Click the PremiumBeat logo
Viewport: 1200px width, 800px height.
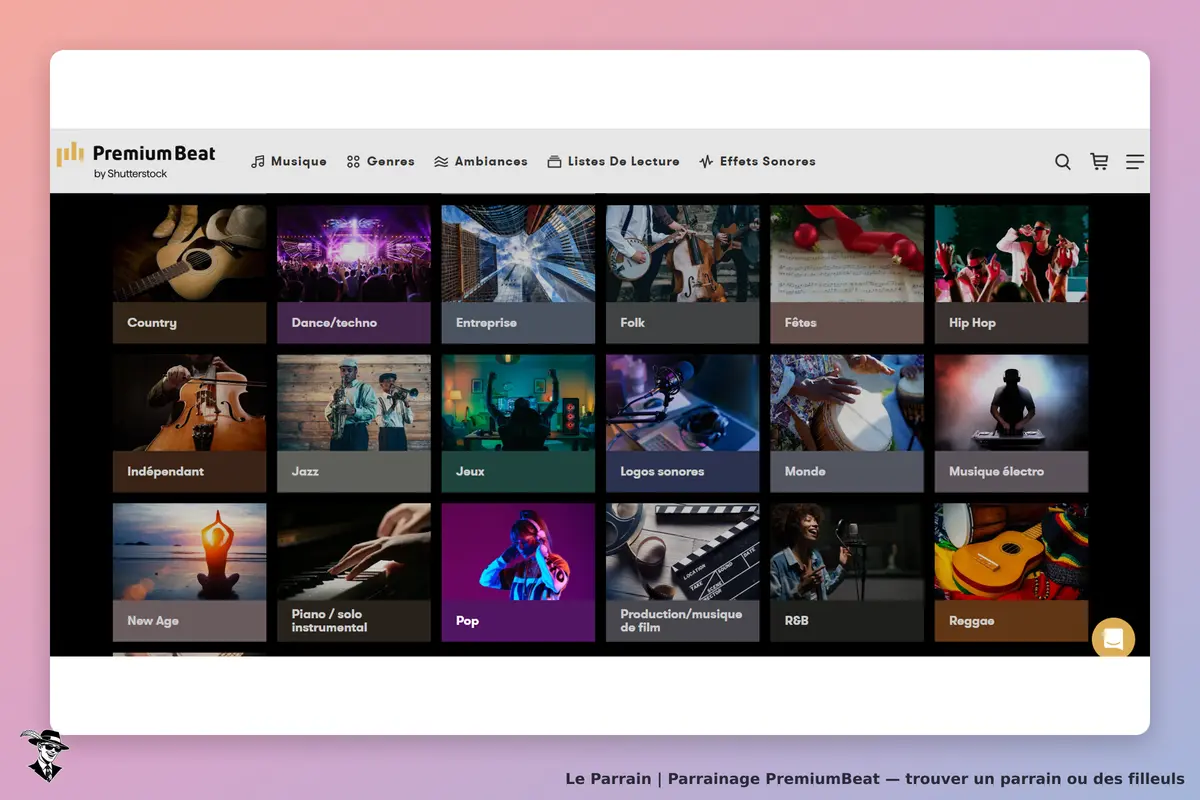136,160
